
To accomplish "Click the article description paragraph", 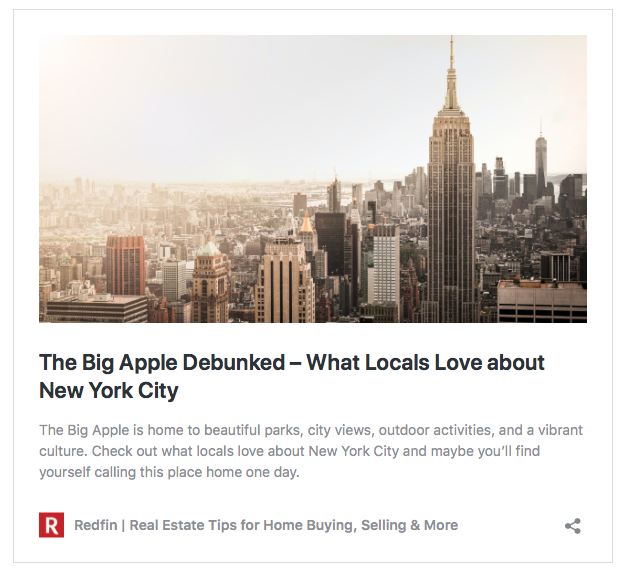I will tap(311, 451).
